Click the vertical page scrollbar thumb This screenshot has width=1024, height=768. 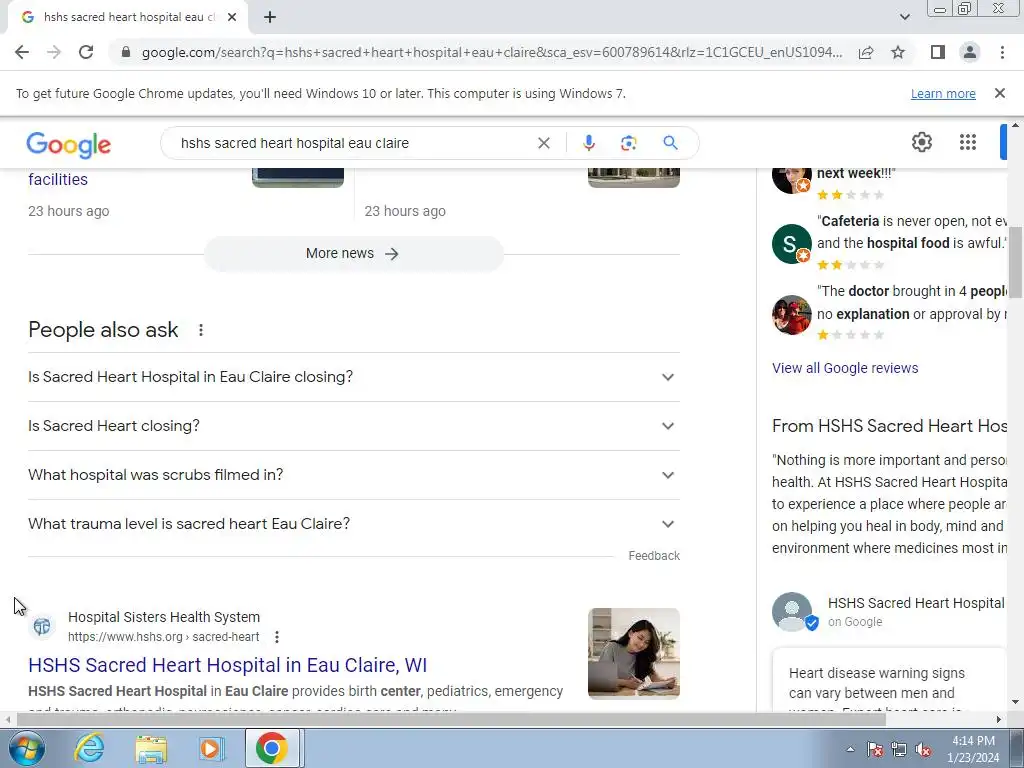click(x=1015, y=263)
